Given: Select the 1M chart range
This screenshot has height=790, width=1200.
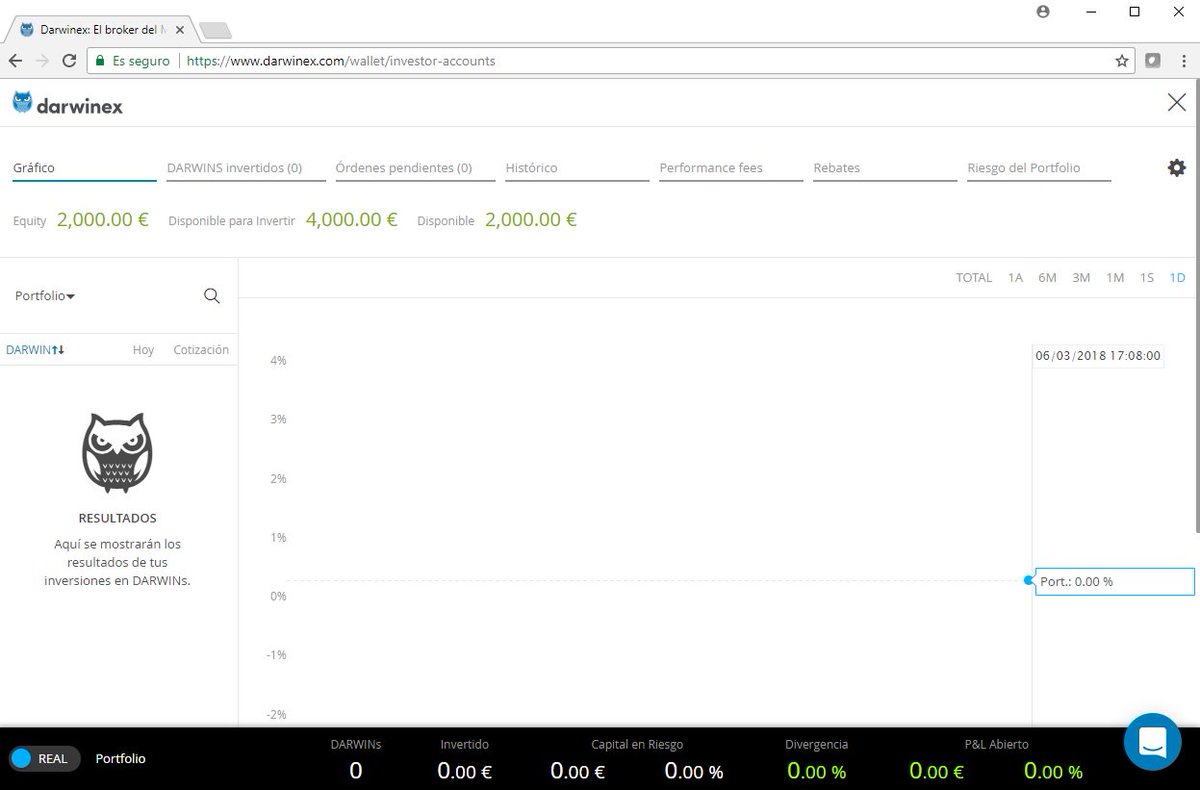Looking at the screenshot, I should pos(1115,278).
